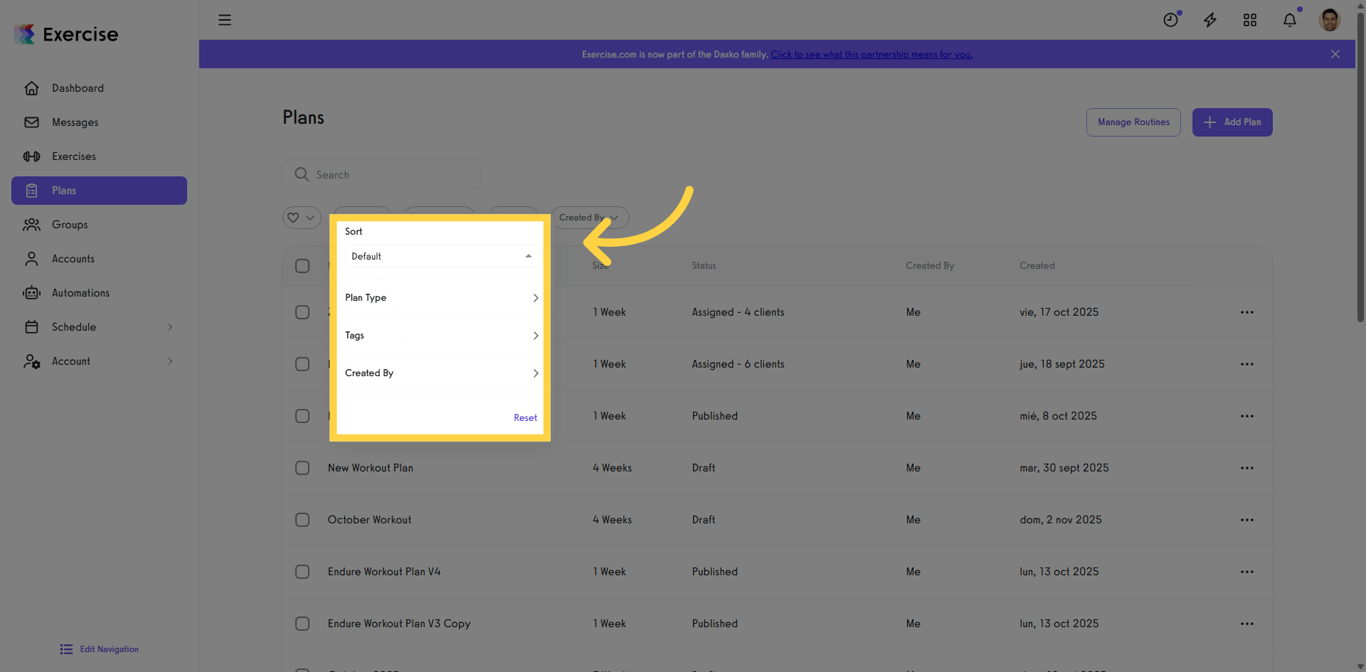Select Groups from the sidebar menu
The width and height of the screenshot is (1366, 672).
(x=68, y=224)
